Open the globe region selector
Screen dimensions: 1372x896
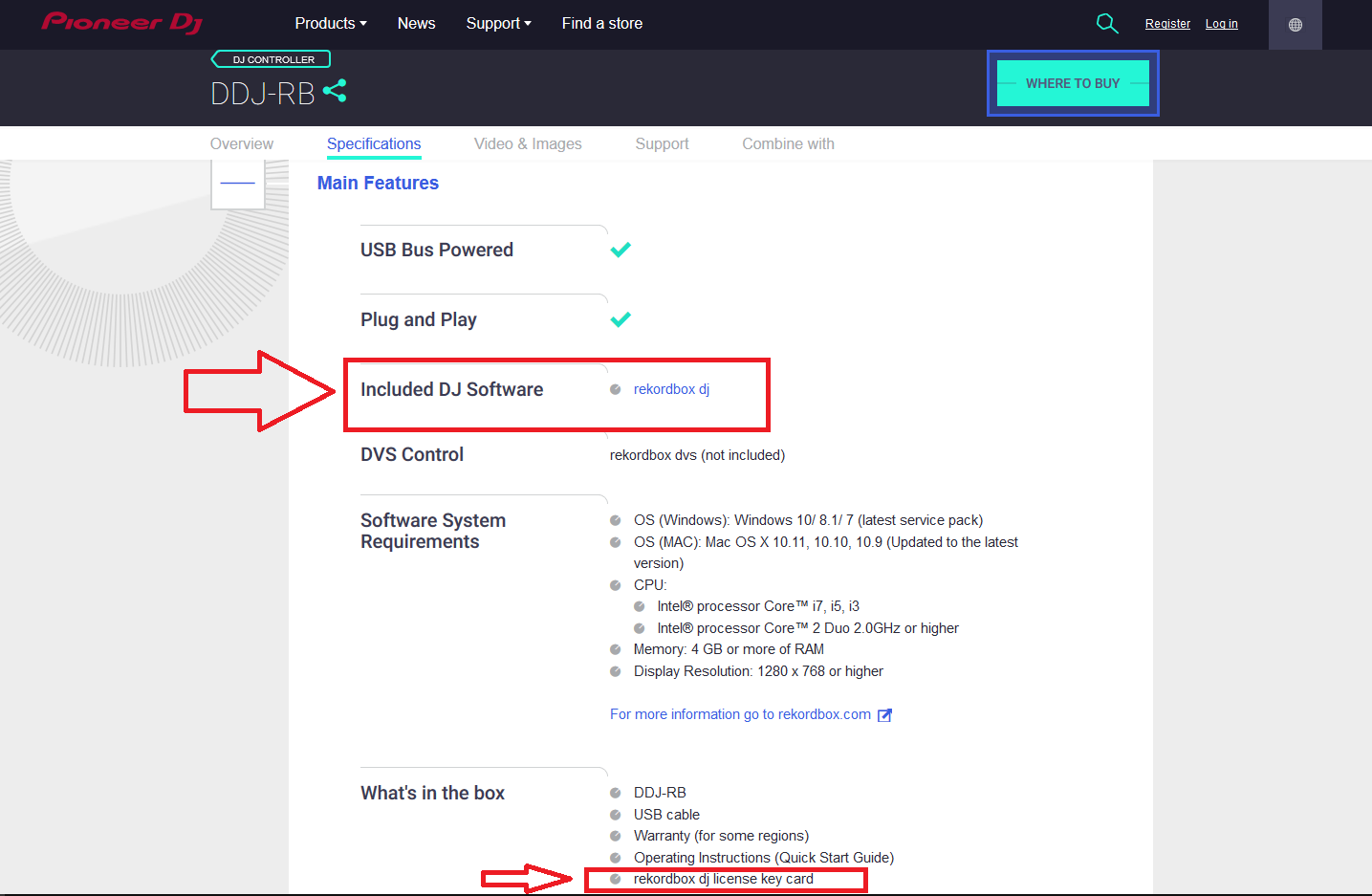pos(1295,25)
